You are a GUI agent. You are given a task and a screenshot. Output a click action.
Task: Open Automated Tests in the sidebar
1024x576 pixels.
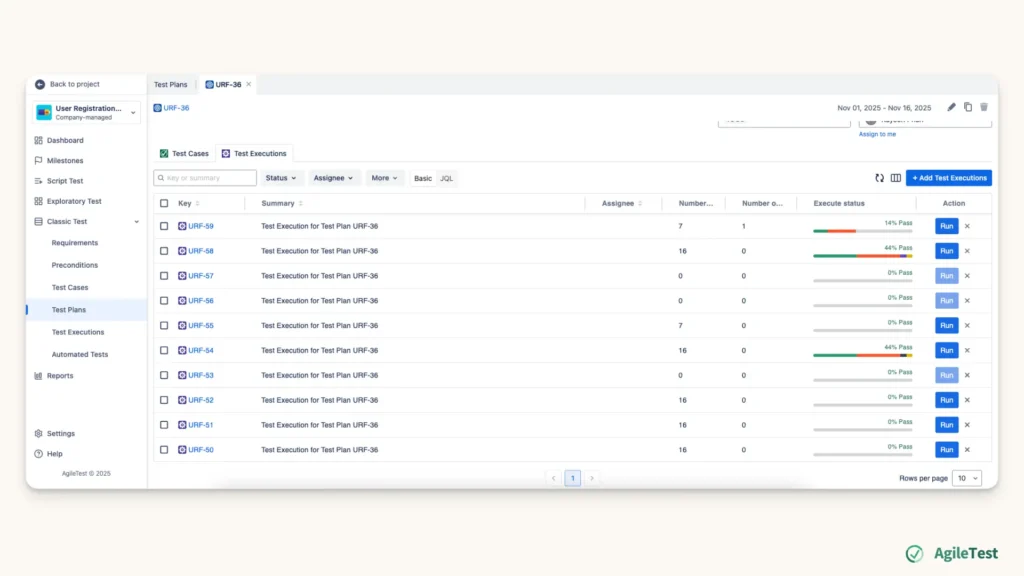[x=80, y=355]
